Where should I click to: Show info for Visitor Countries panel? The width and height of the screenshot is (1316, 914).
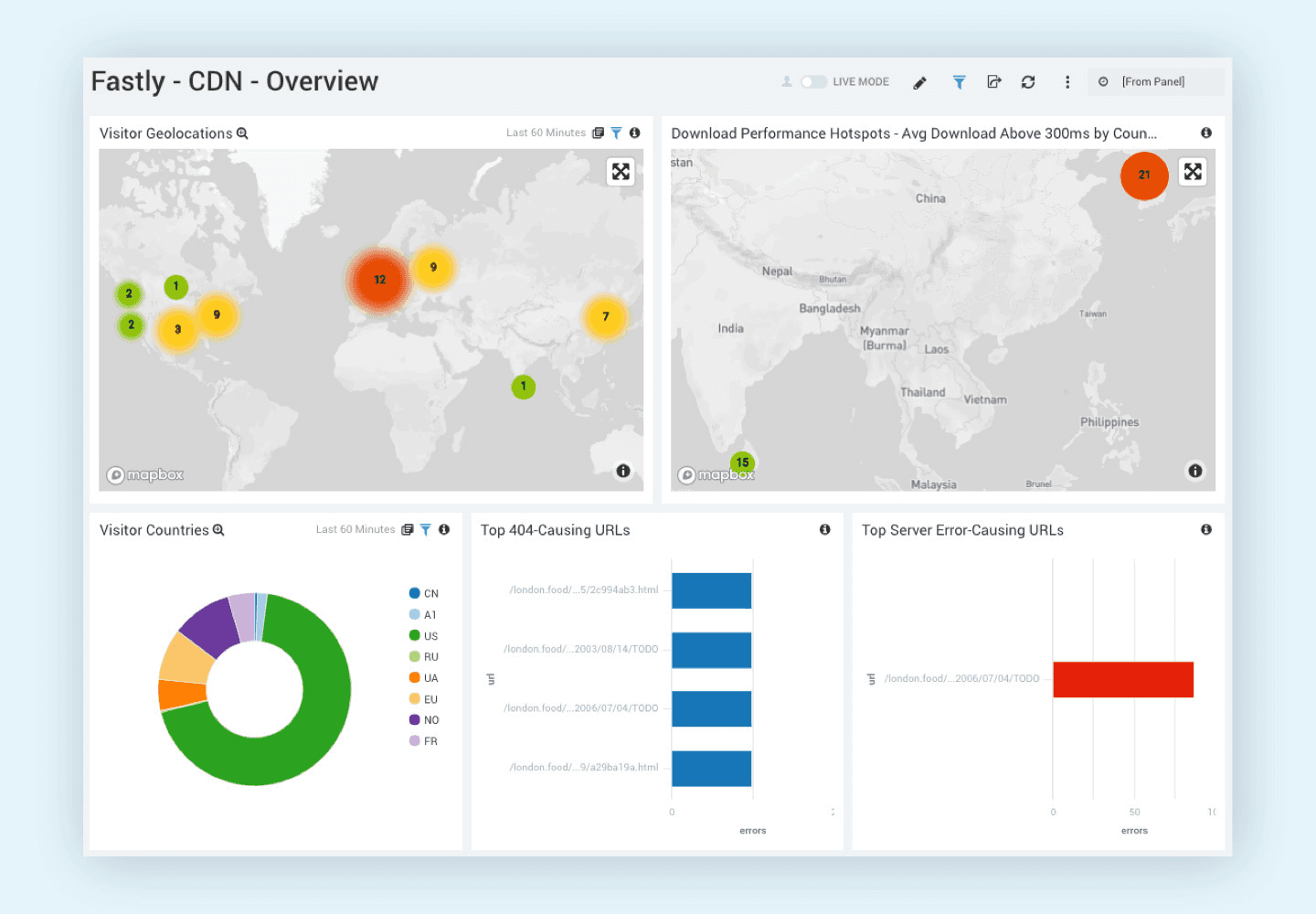pyautogui.click(x=444, y=530)
